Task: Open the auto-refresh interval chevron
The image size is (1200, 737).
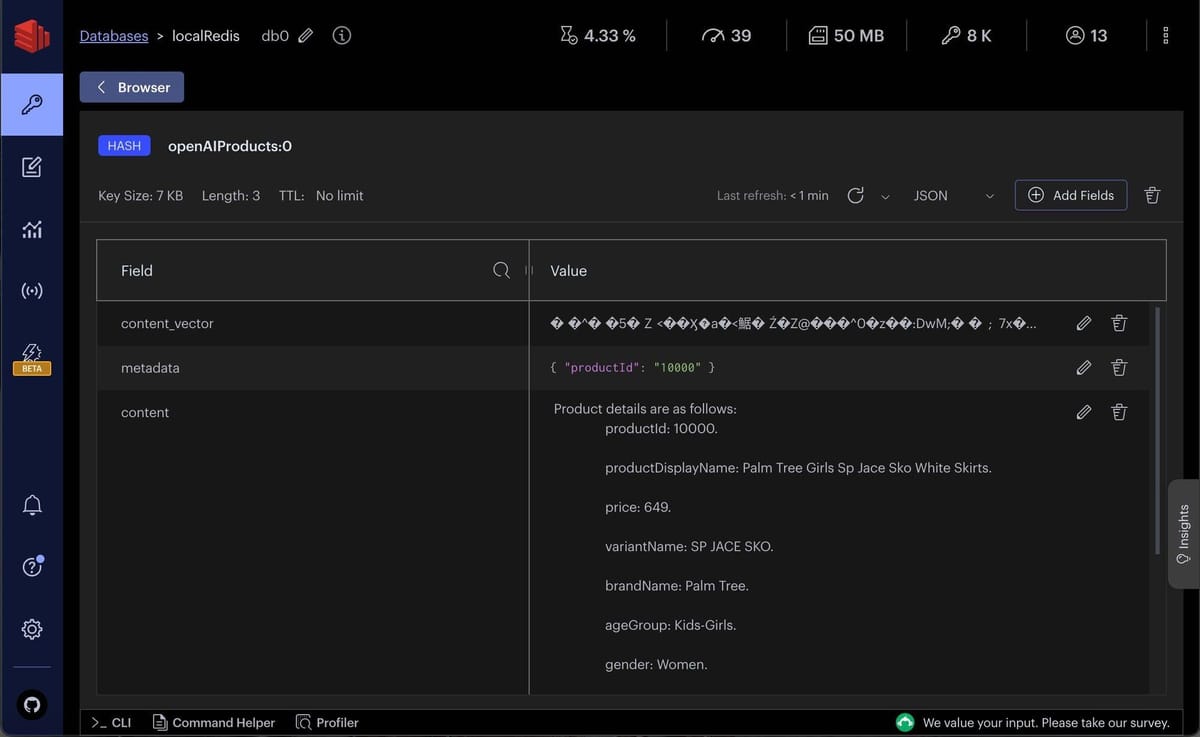Action: coord(884,195)
